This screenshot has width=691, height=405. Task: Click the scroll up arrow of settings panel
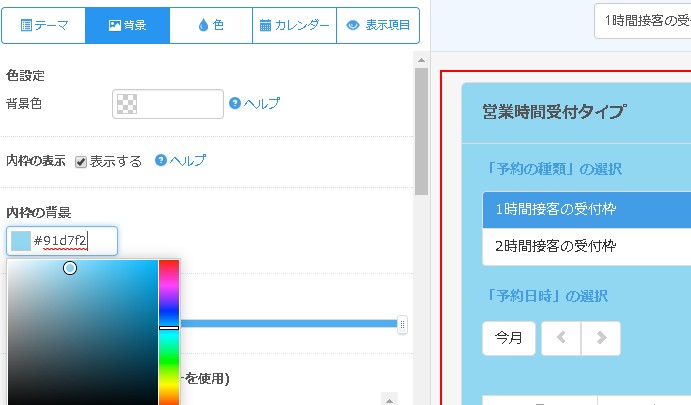(421, 60)
